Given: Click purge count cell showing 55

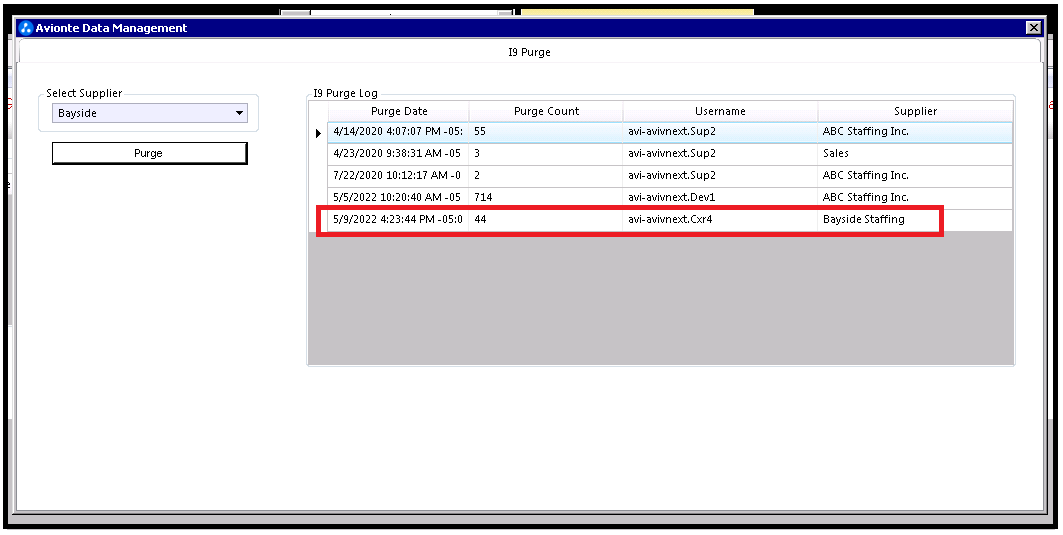Looking at the screenshot, I should click(546, 132).
